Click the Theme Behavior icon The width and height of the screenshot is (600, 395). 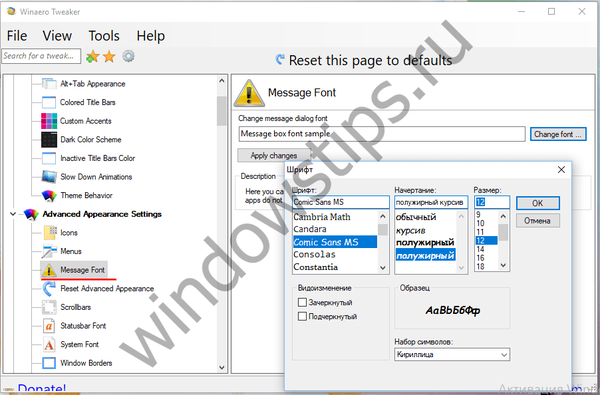pyautogui.click(x=49, y=196)
